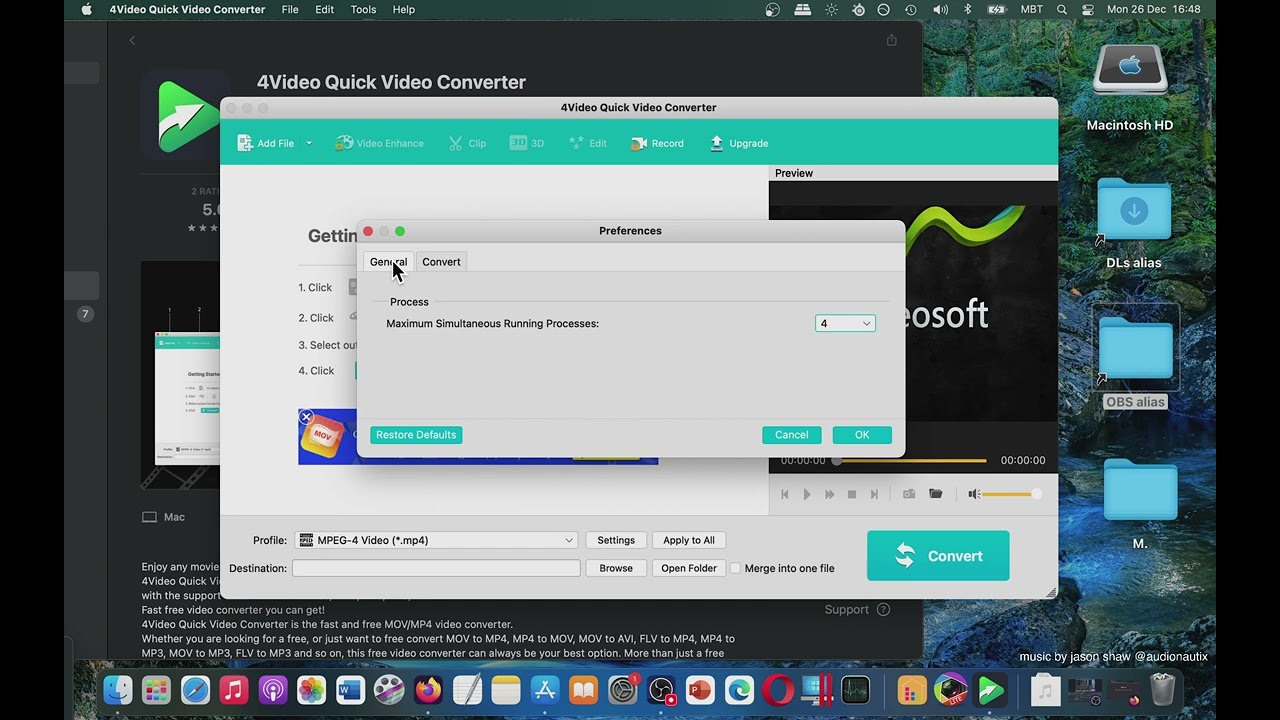Open Microsoft Word in Dock
1280x720 pixels.
point(351,690)
